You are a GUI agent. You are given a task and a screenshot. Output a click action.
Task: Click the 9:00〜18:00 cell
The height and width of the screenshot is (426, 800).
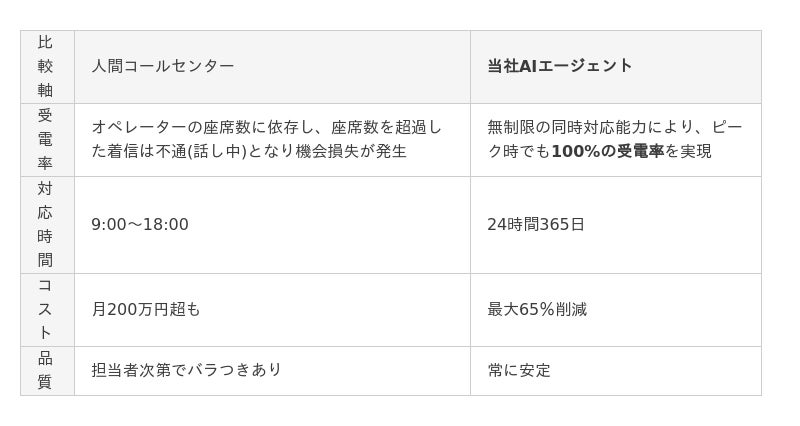point(272,225)
